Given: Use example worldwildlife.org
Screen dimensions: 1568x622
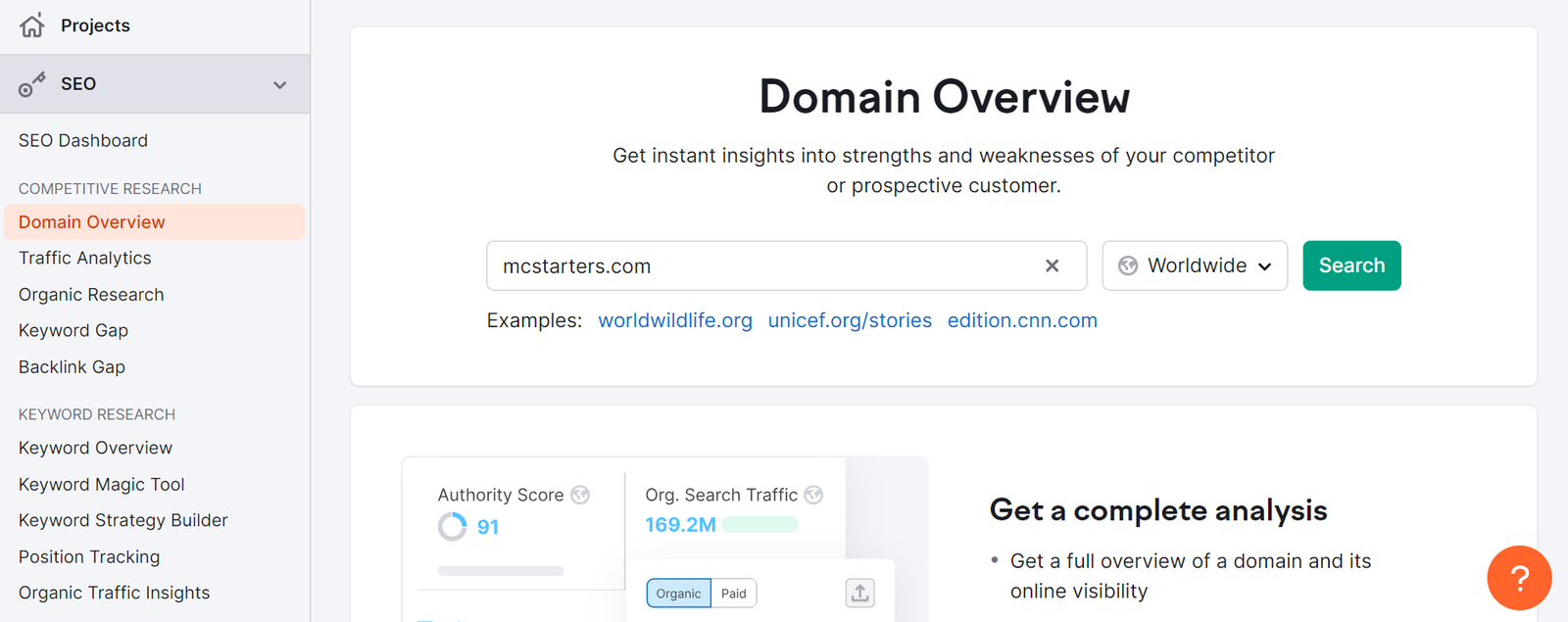Looking at the screenshot, I should point(675,321).
